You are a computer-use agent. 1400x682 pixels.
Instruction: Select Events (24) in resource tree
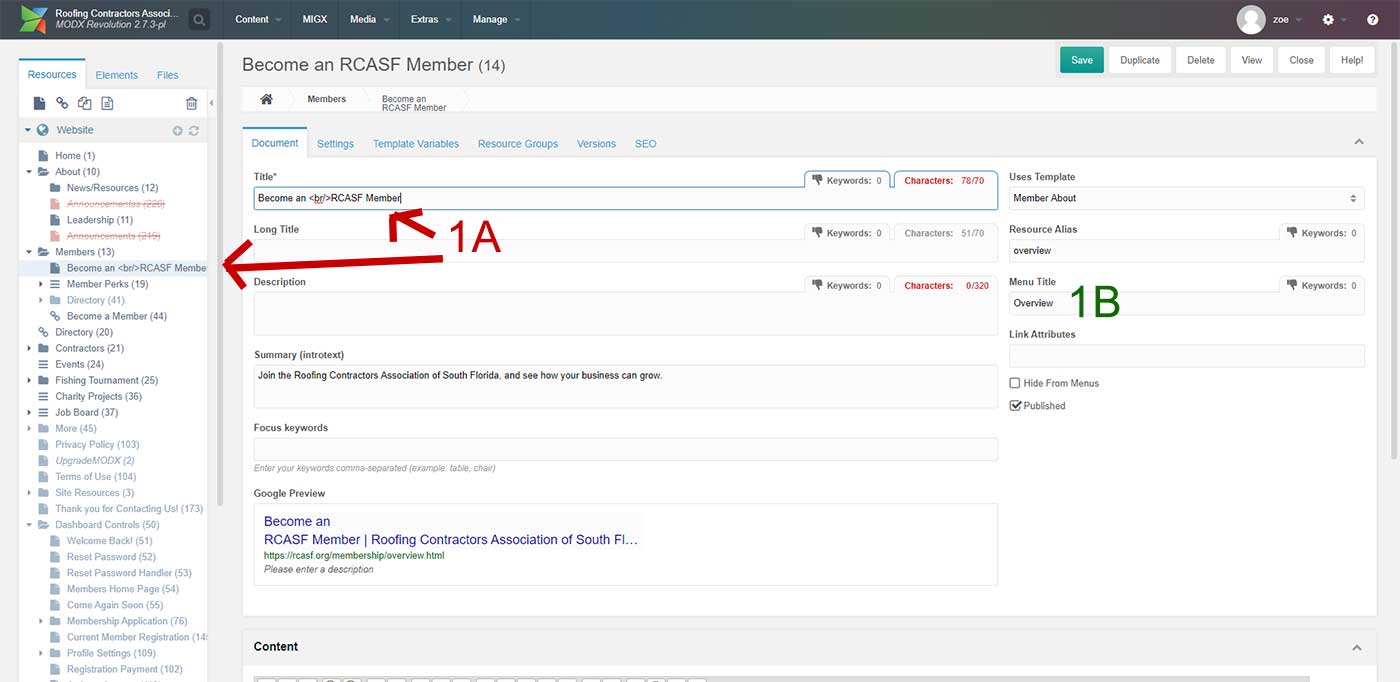point(79,364)
